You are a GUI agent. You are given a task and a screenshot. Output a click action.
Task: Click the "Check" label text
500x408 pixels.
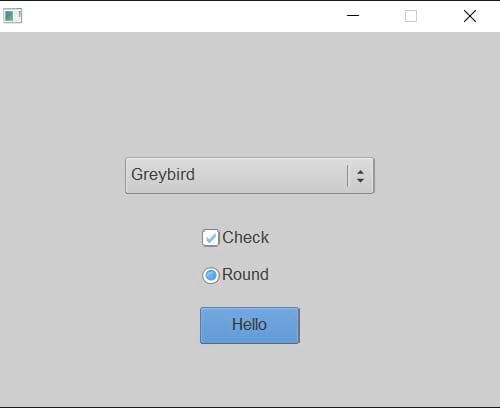pos(246,238)
